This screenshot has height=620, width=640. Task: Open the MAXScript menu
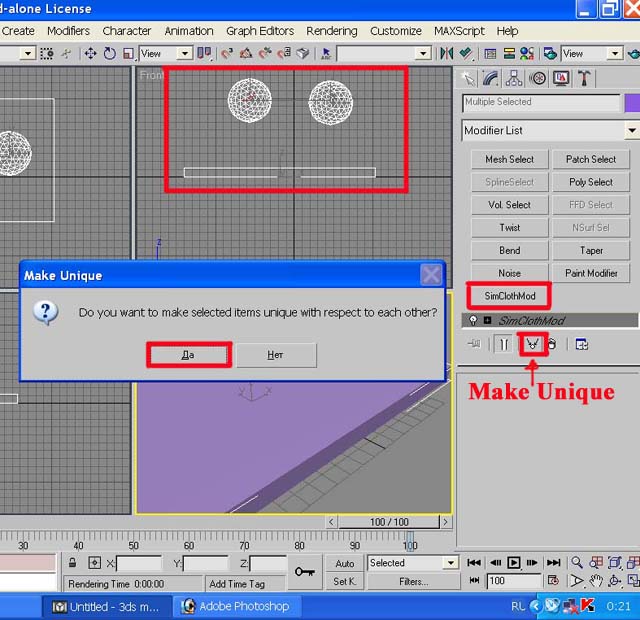pos(459,31)
